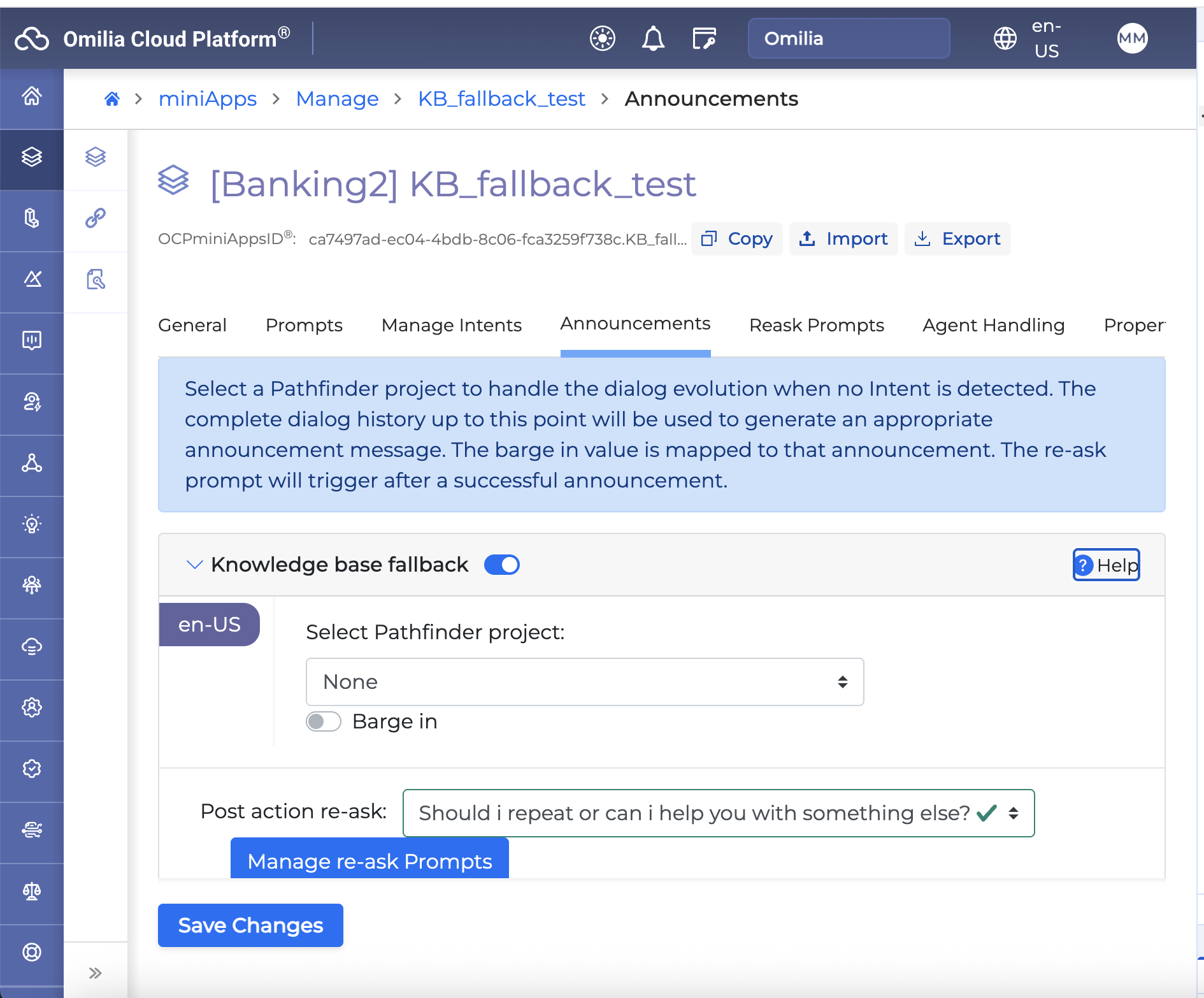Select the white stacked-layers icon in dark sidebar
The width and height of the screenshot is (1204, 998).
tap(32, 157)
